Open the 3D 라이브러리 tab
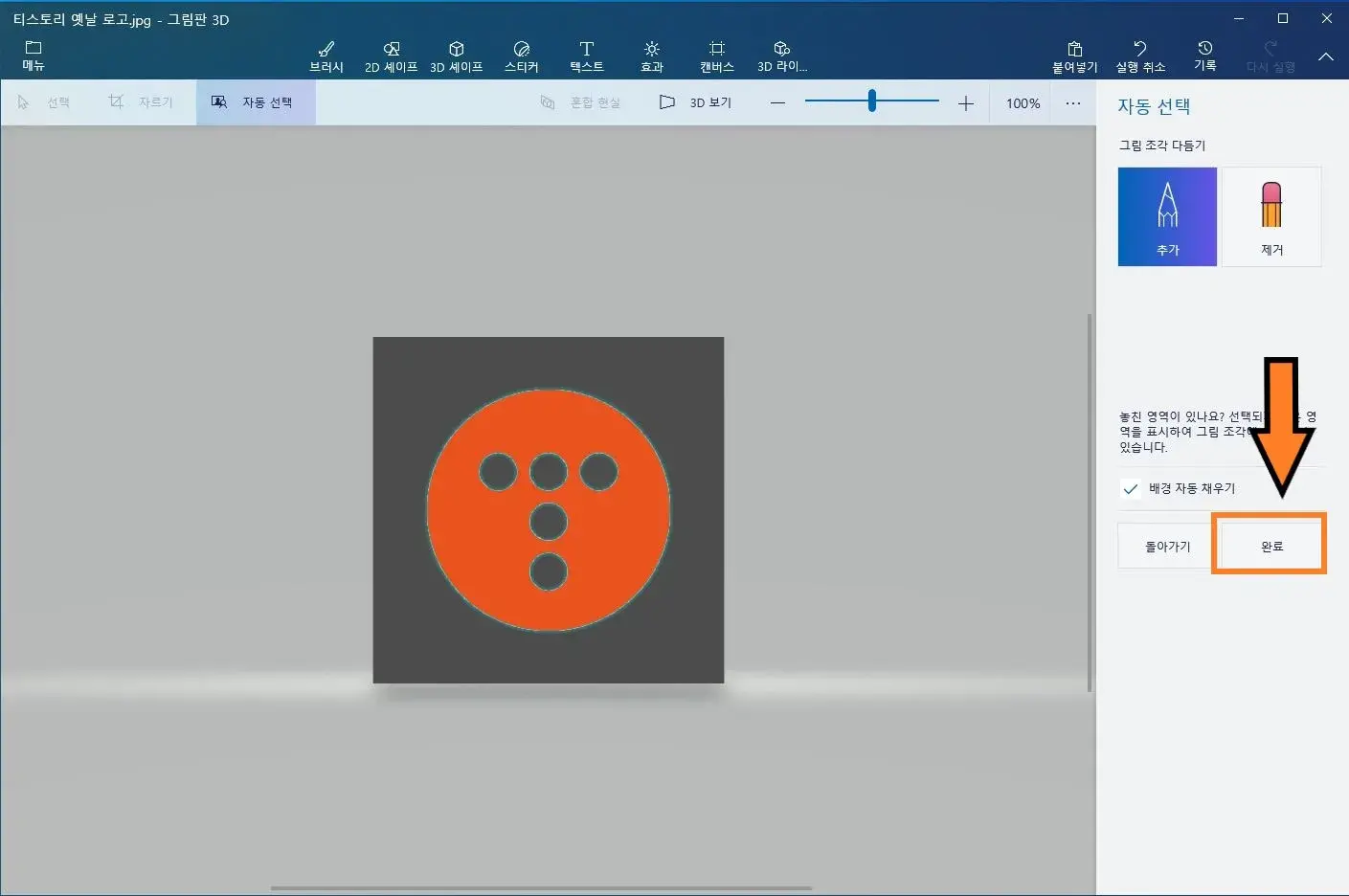1349x896 pixels. click(x=782, y=56)
